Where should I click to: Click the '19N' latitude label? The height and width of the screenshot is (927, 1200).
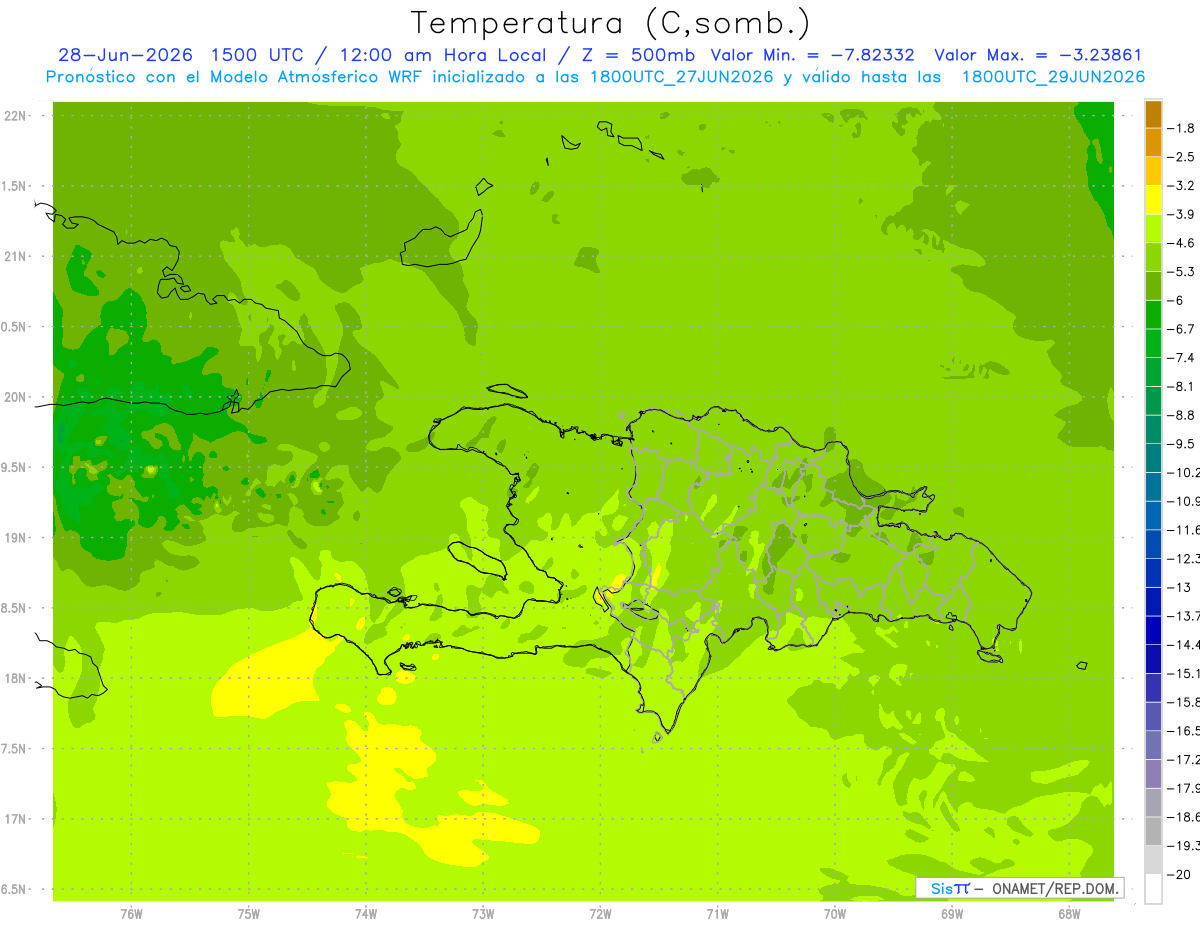[15, 538]
